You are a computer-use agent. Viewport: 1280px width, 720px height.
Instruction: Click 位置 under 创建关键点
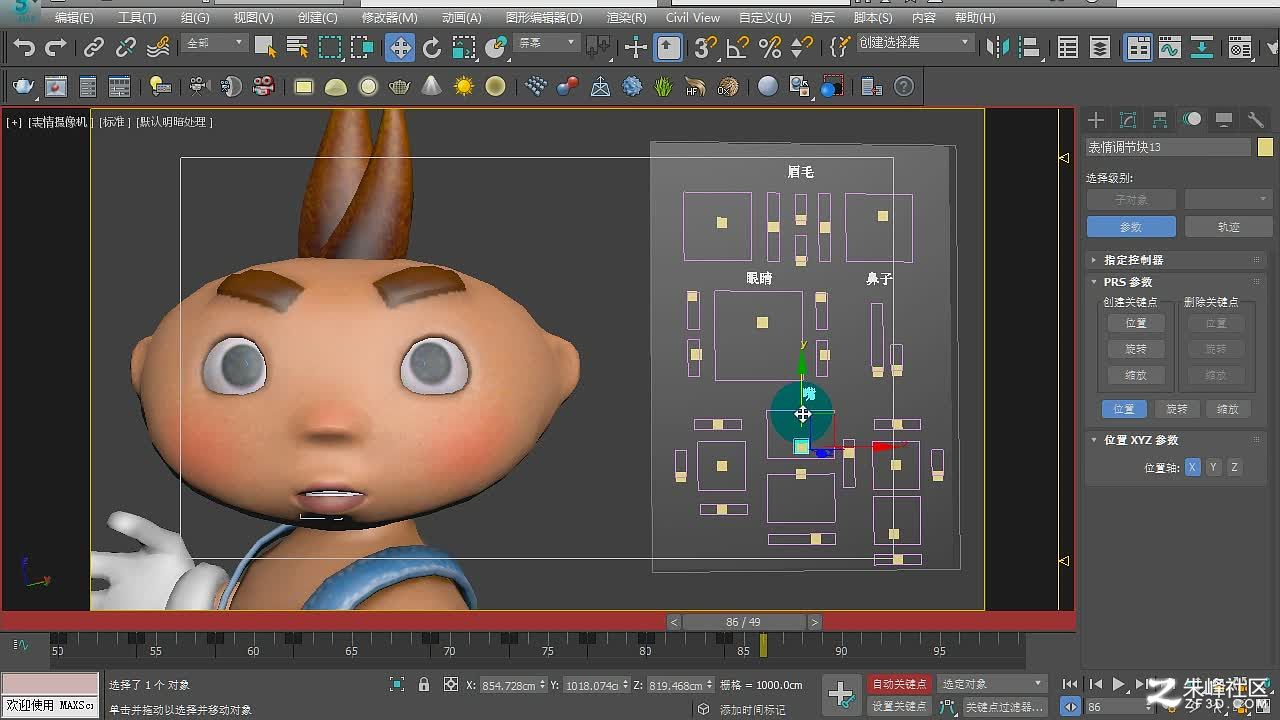click(1135, 323)
